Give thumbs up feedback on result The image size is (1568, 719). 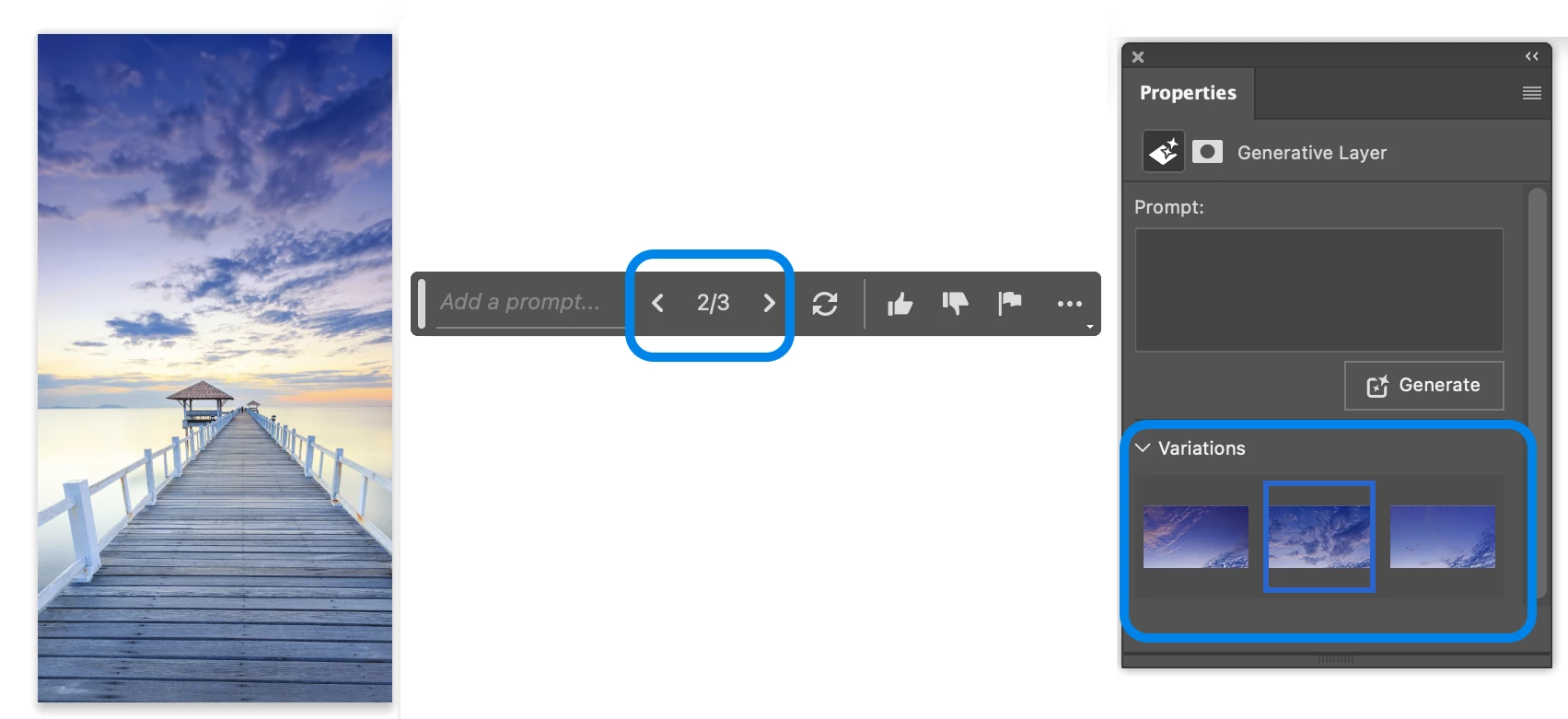click(x=900, y=303)
